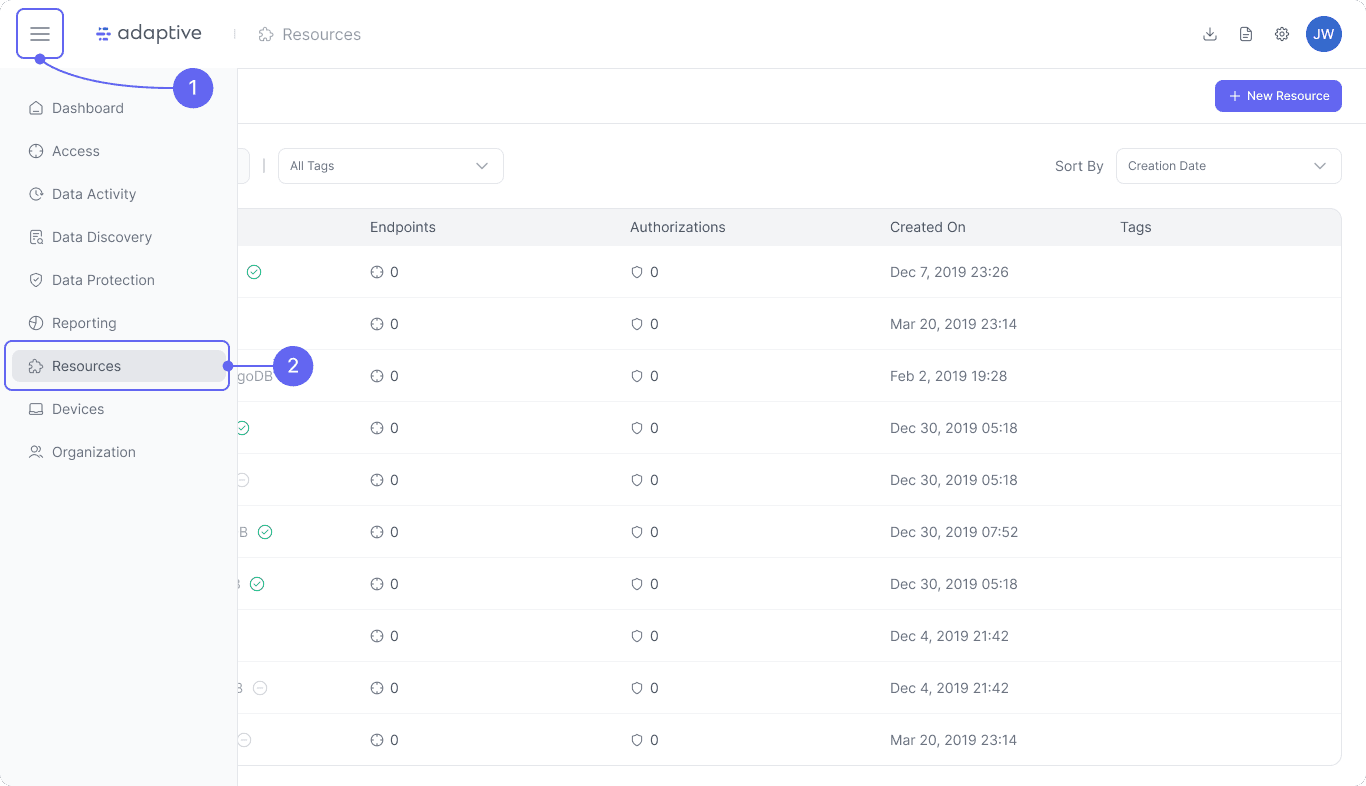Open the Creation Date sort dropdown
Image resolution: width=1366 pixels, height=786 pixels.
pos(1229,166)
